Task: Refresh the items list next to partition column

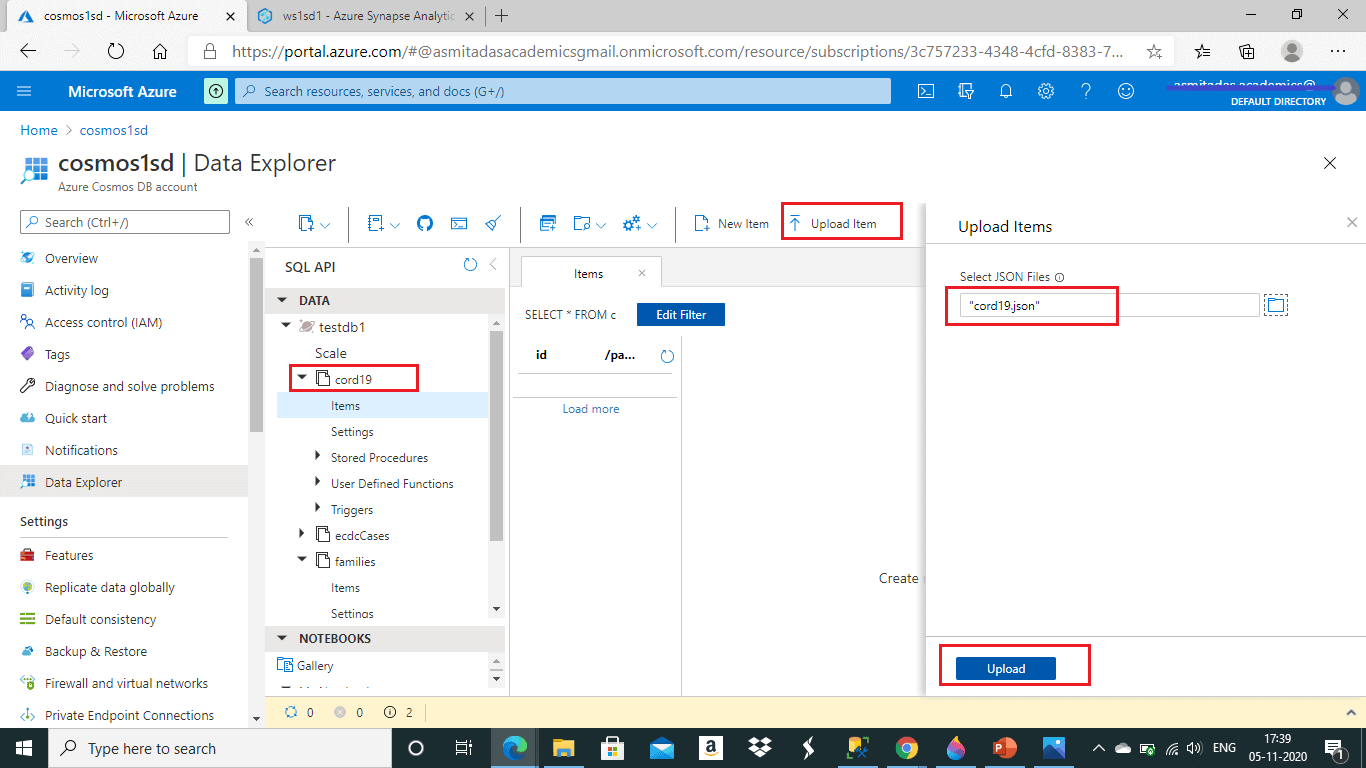Action: point(667,356)
